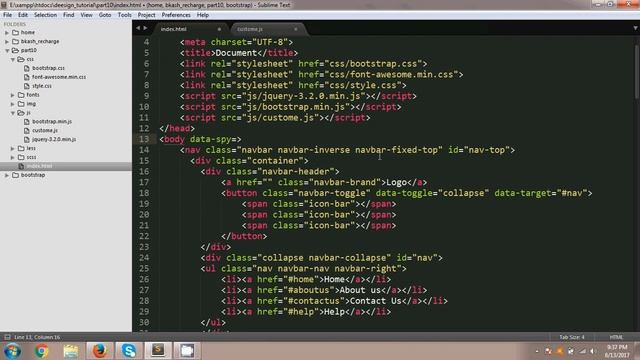Open bootstrap.min.js in sidebar
Viewport: 640px width, 360px height.
[52, 121]
